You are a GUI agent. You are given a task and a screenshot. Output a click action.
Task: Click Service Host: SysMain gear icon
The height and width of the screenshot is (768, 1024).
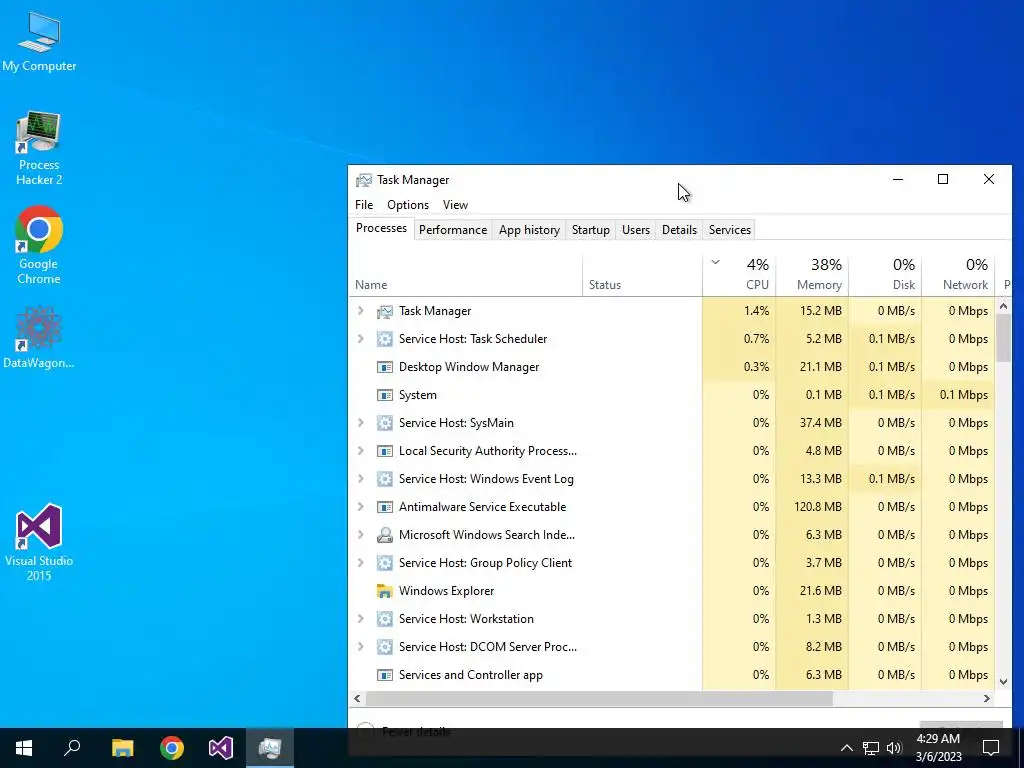[385, 423]
